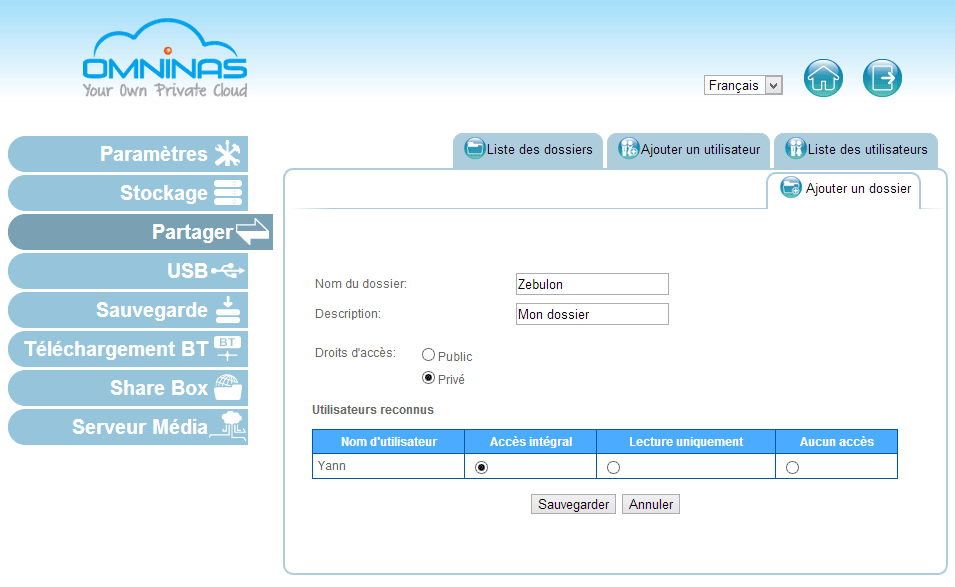The image size is (955, 587).
Task: Select the Ajouter un dossier sub-tab
Action: (x=844, y=189)
